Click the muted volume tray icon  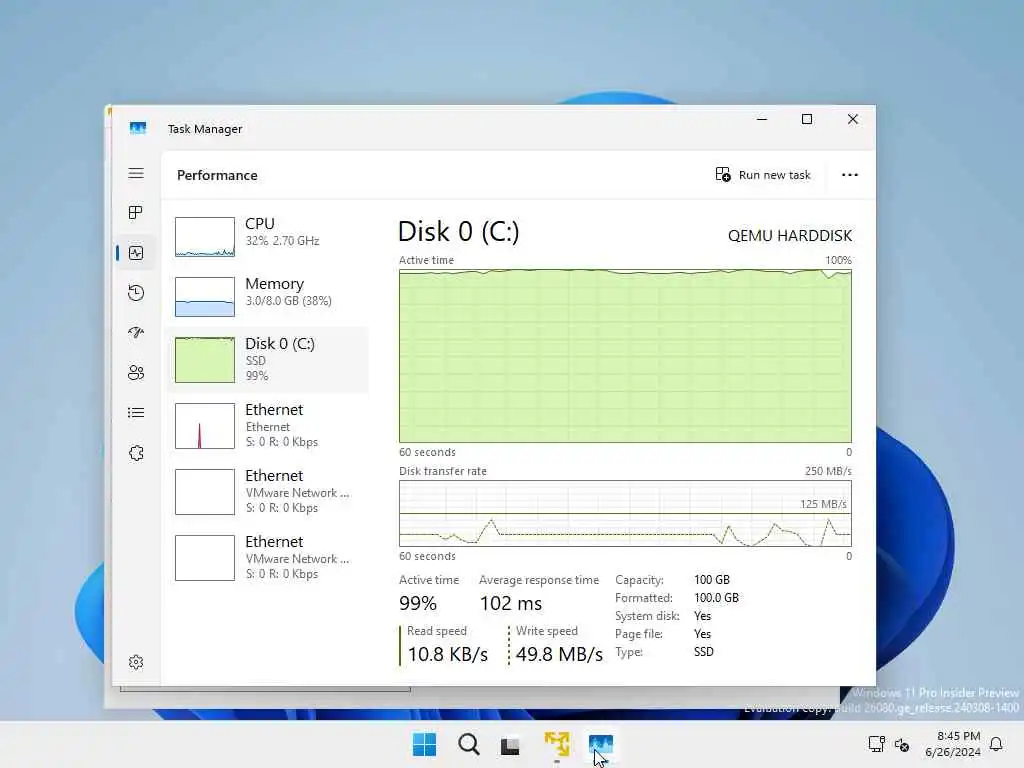902,744
